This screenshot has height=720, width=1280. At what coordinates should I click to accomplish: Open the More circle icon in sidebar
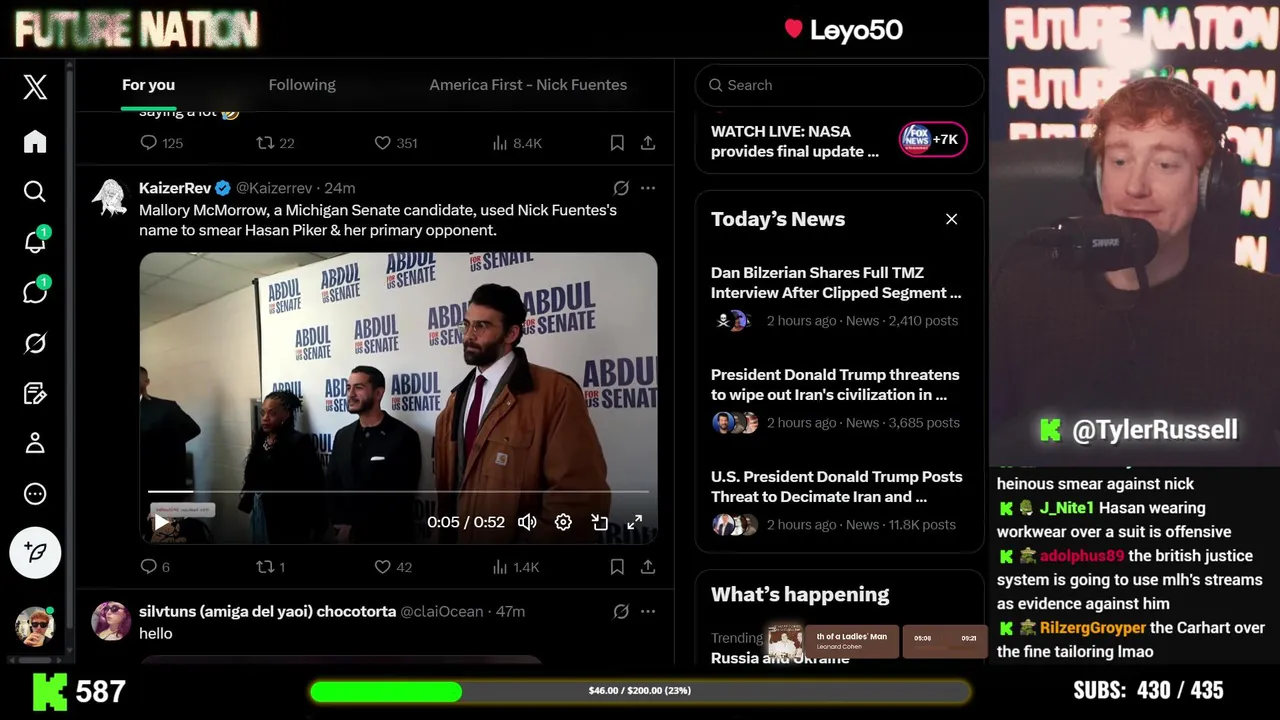35,494
